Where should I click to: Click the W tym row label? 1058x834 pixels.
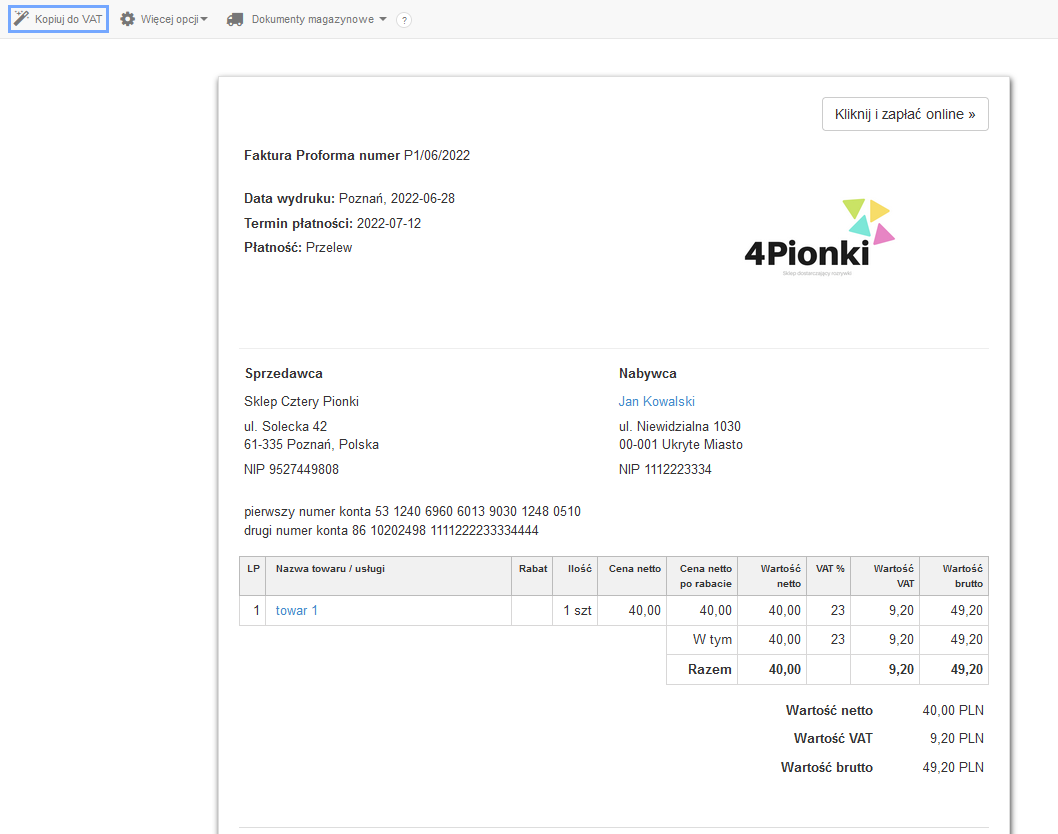(713, 640)
